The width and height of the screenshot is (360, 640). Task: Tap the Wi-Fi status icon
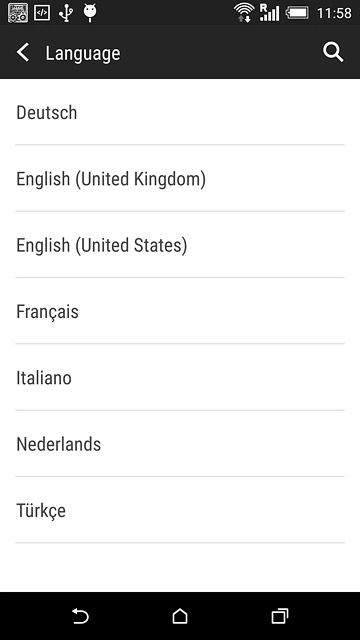click(244, 13)
